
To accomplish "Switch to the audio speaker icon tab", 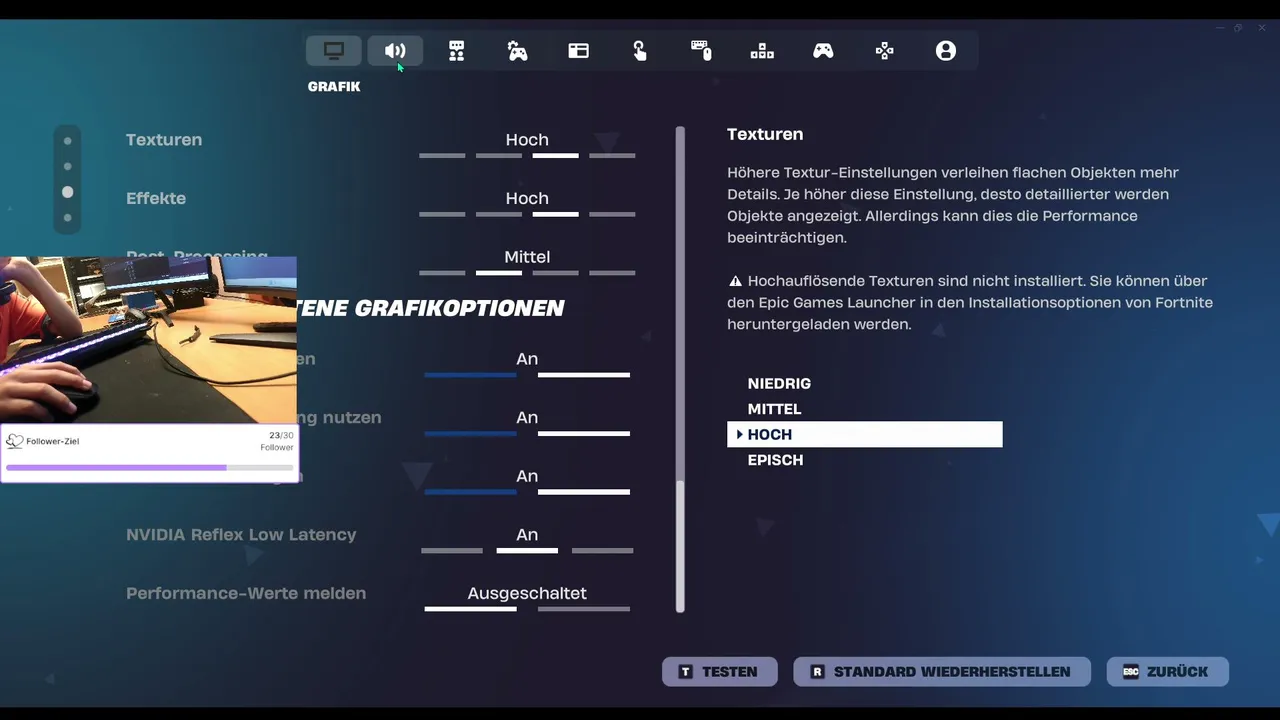I will 395,51.
